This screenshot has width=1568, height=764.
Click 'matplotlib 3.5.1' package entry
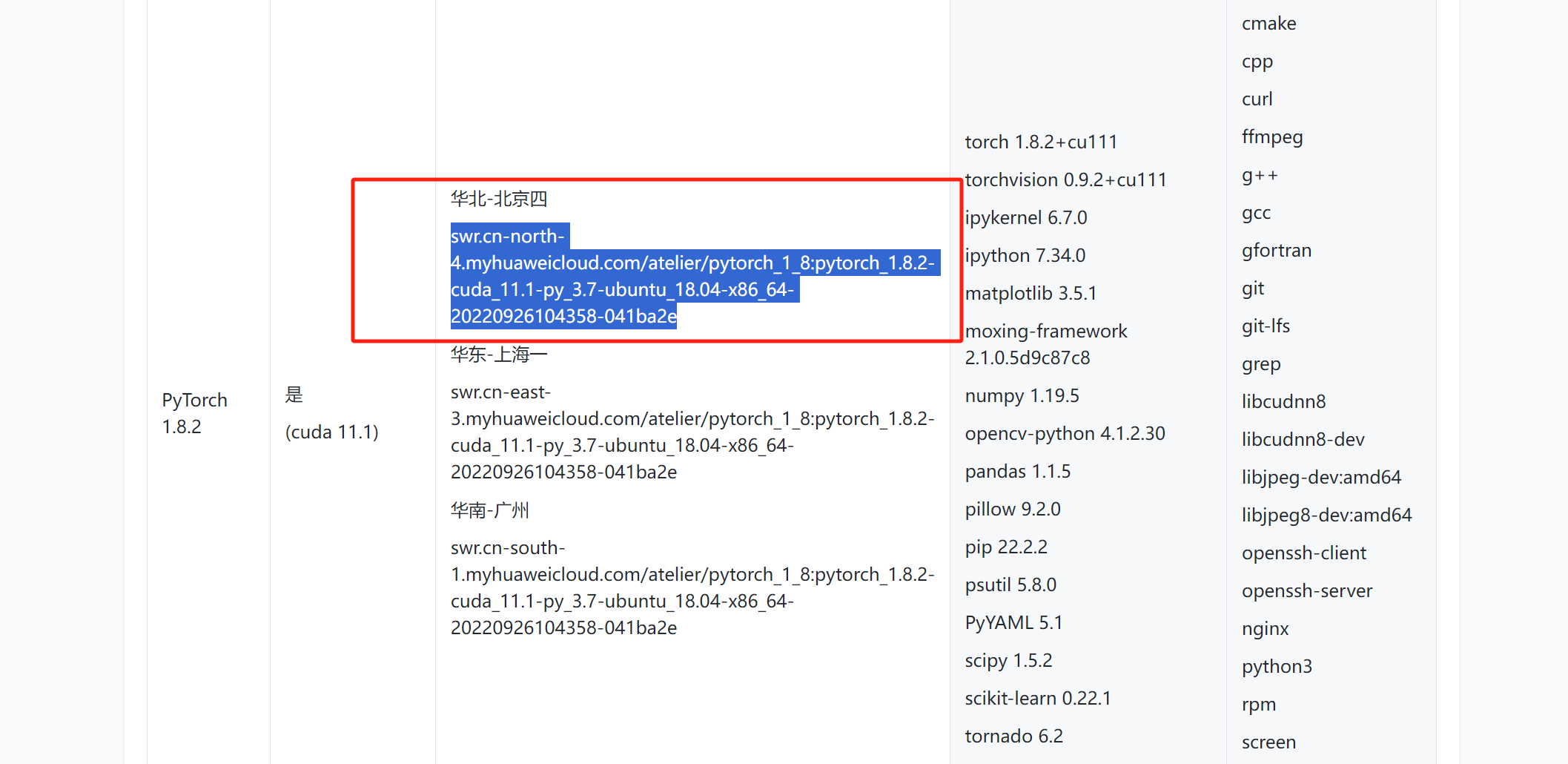[1031, 293]
